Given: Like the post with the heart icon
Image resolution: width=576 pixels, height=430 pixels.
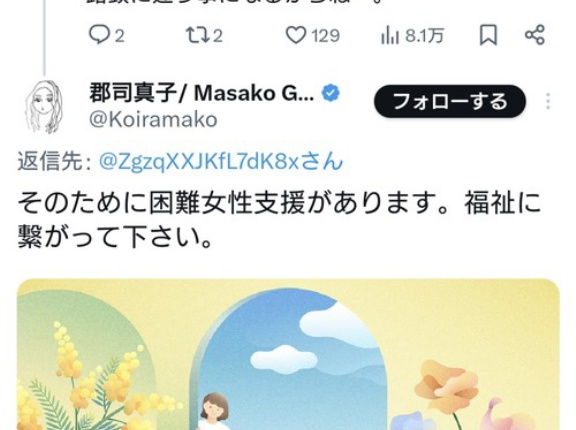Looking at the screenshot, I should pos(296,36).
